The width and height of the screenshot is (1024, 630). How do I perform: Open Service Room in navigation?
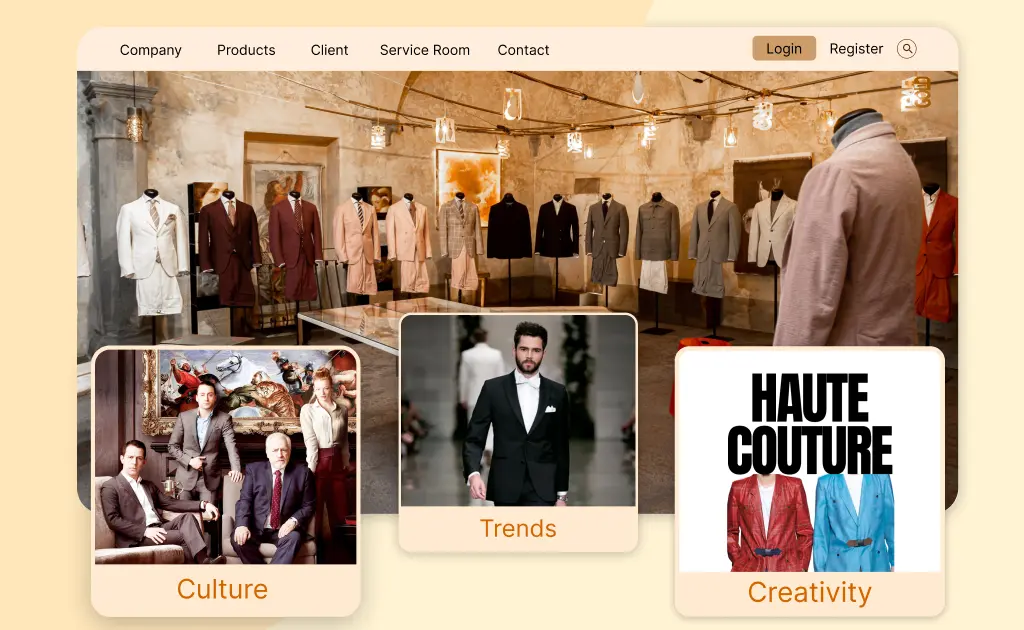click(x=424, y=50)
